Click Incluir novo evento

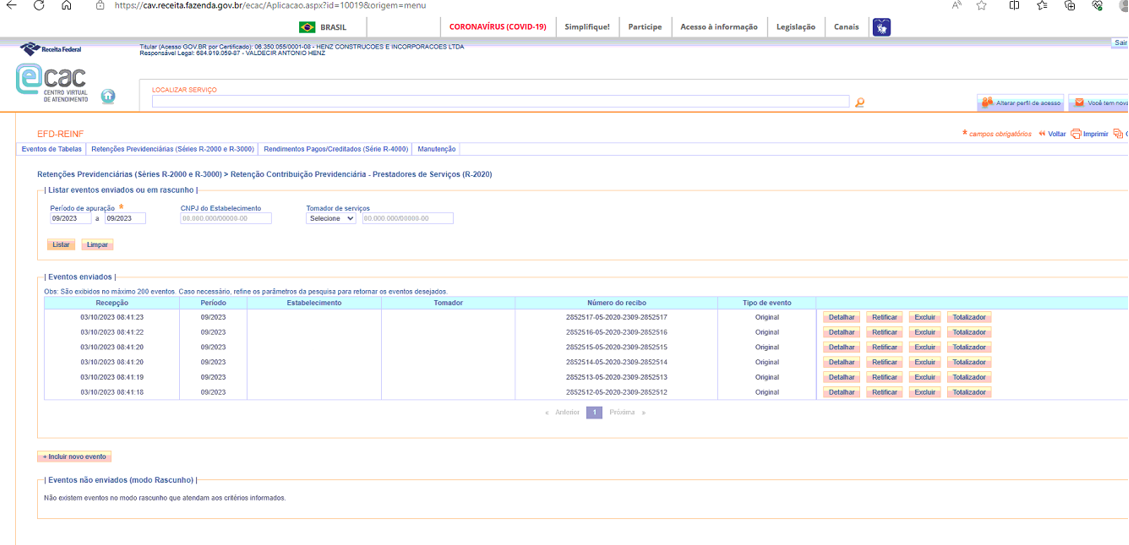pyautogui.click(x=75, y=456)
